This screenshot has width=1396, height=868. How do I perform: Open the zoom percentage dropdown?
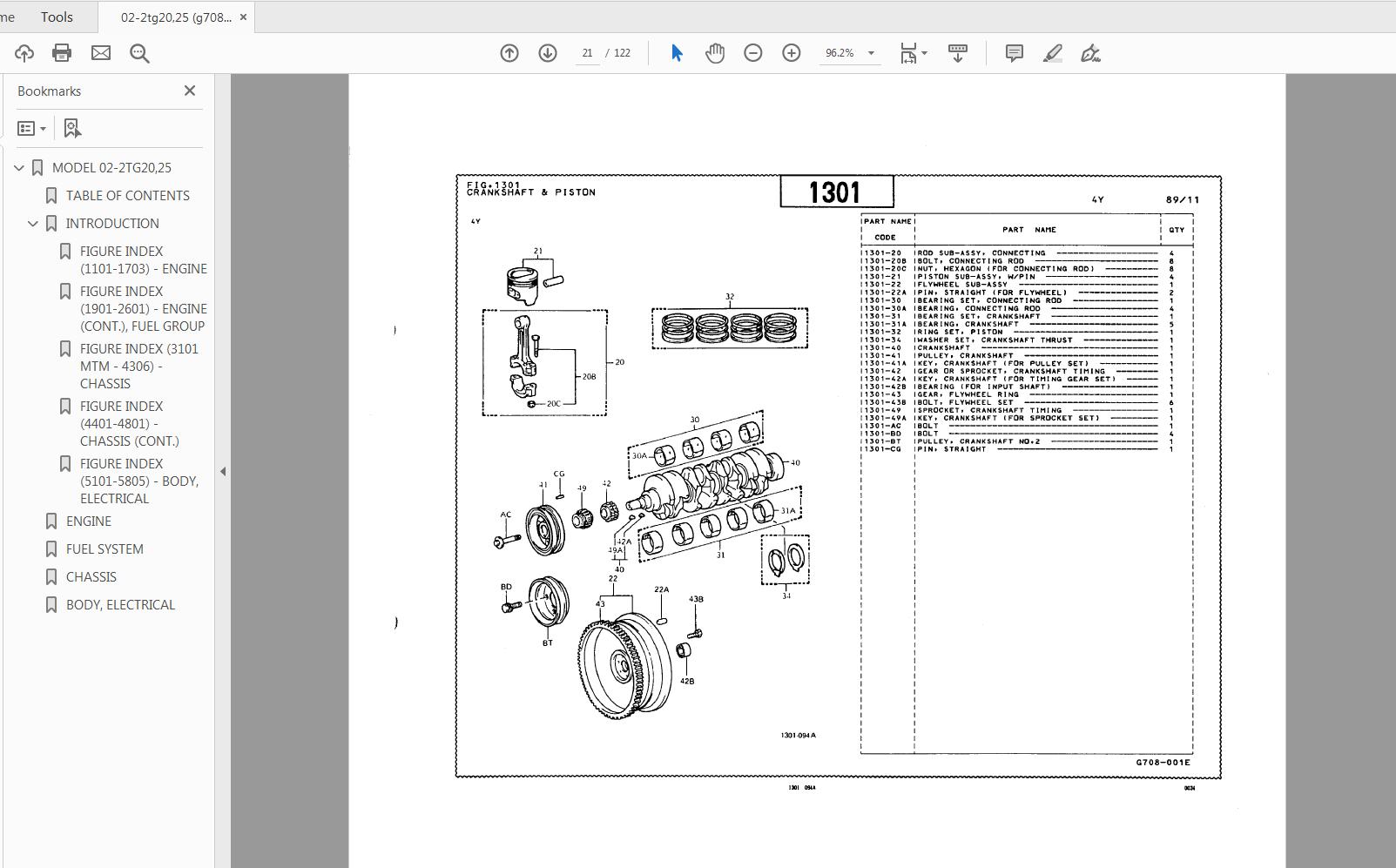click(872, 52)
